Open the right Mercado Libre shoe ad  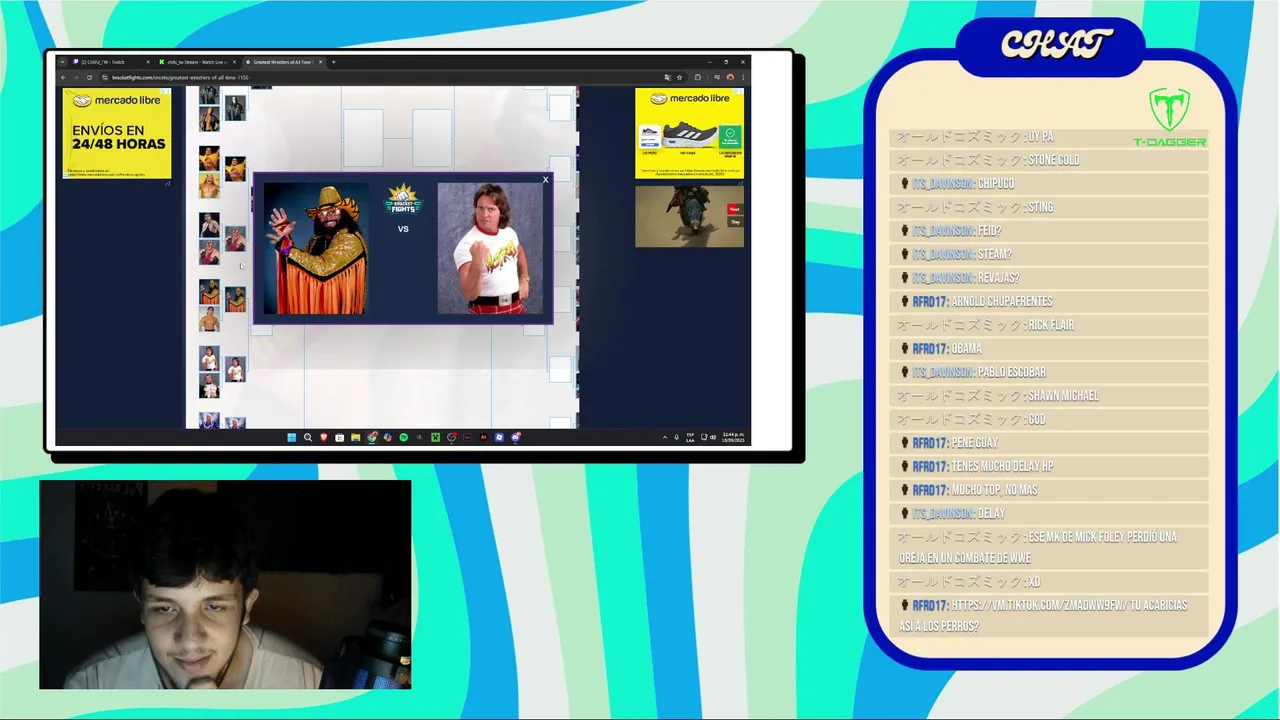click(689, 133)
